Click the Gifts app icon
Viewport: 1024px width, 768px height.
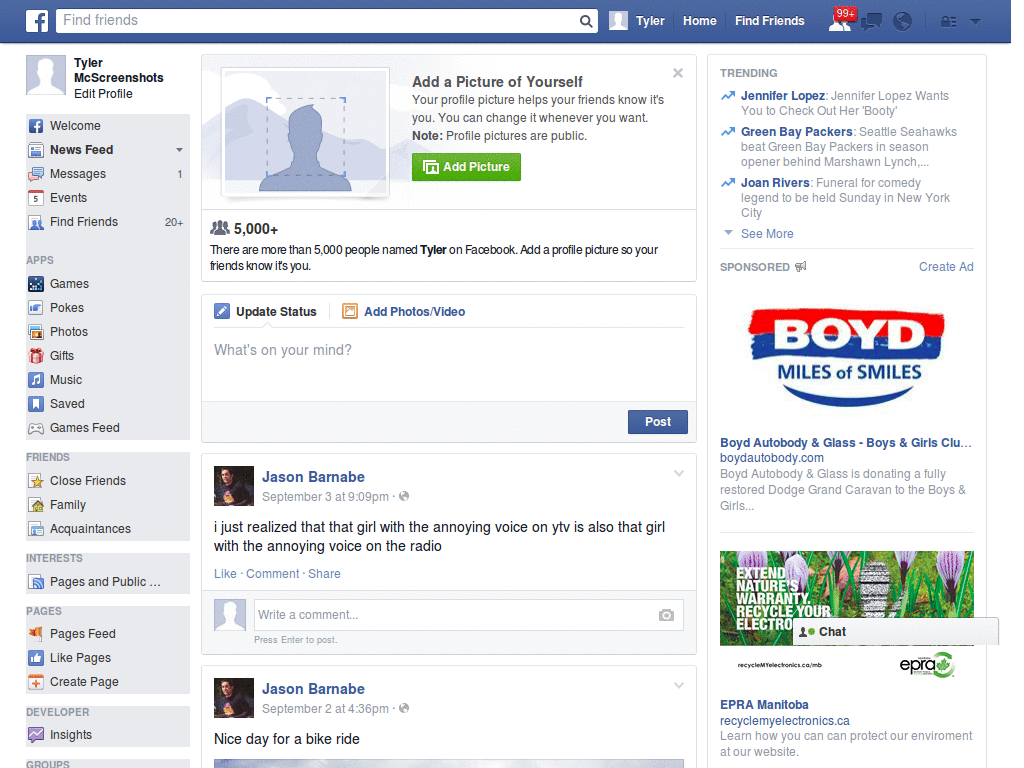[x=36, y=356]
